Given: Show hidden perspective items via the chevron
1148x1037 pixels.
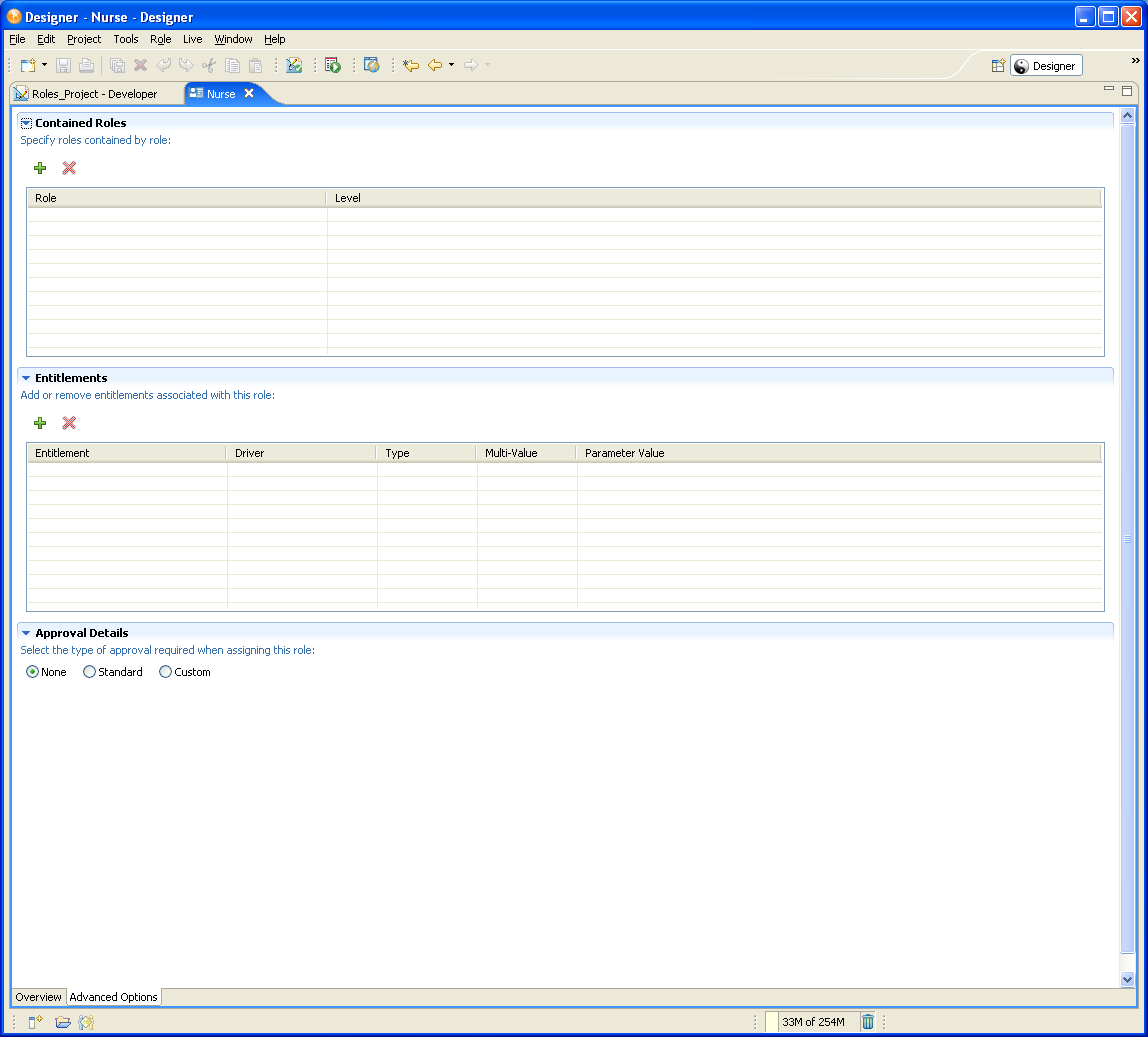Looking at the screenshot, I should [x=1136, y=61].
